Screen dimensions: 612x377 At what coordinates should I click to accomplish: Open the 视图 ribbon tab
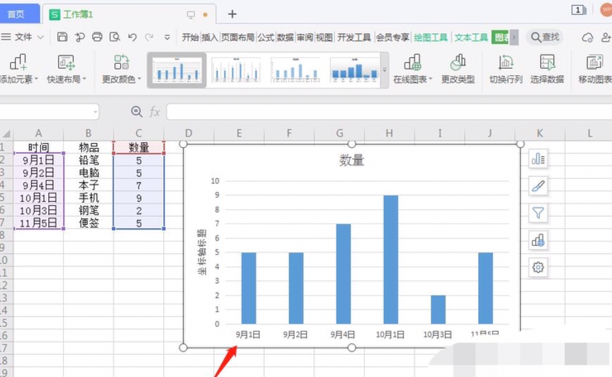(324, 37)
